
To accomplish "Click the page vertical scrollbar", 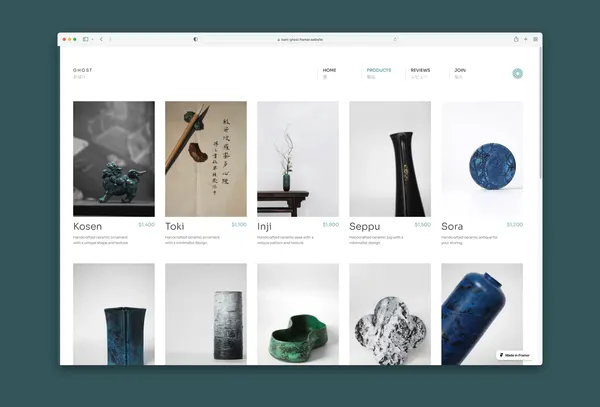I will (x=540, y=113).
